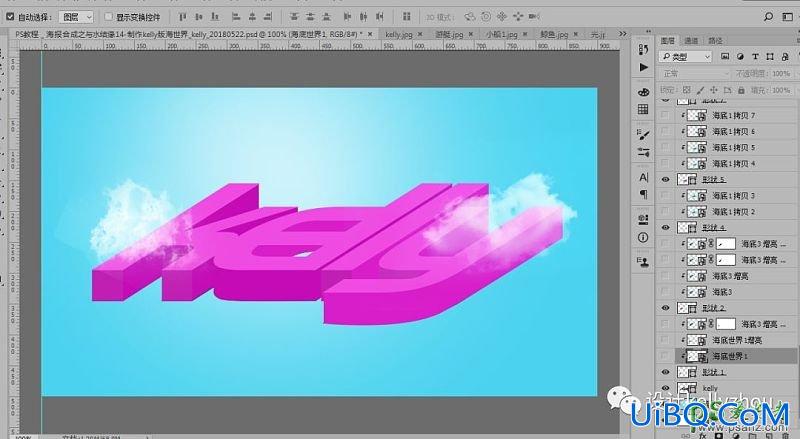Click lock position move icon
800x439 pixels.
tap(714, 90)
